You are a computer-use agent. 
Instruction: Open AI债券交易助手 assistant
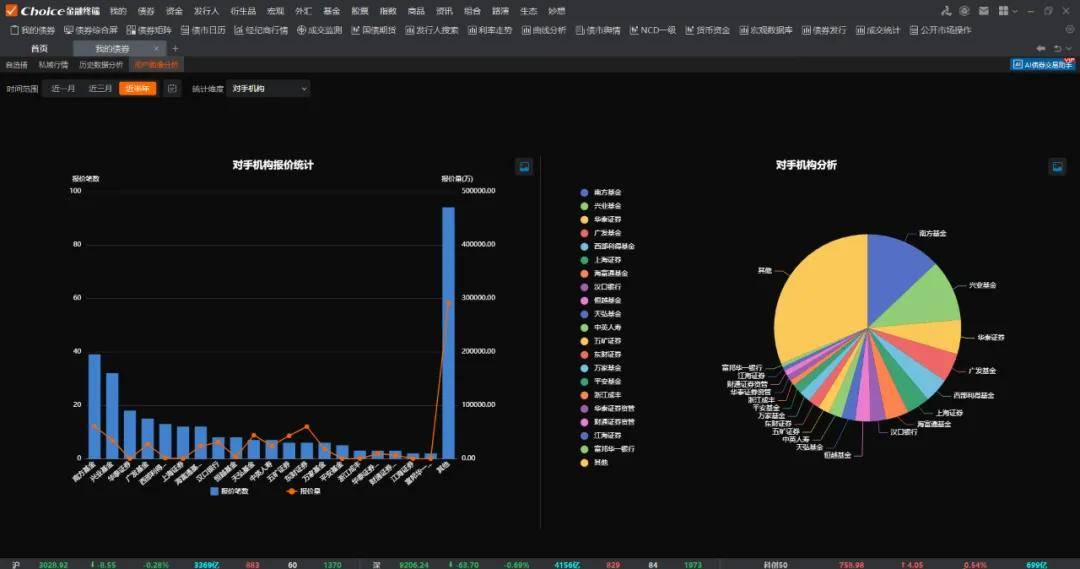coord(1043,65)
